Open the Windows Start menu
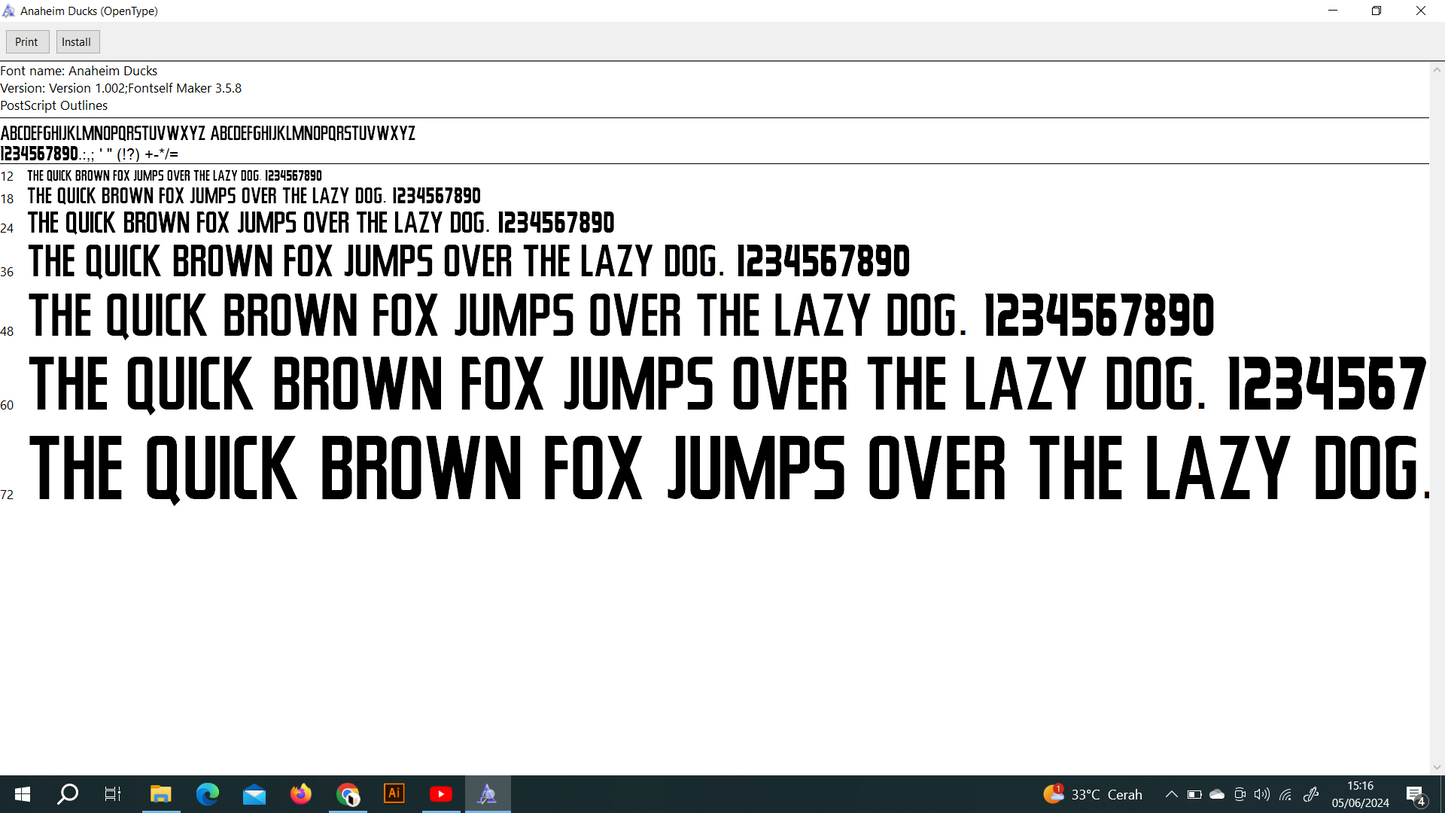The image size is (1445, 813). click(x=22, y=794)
